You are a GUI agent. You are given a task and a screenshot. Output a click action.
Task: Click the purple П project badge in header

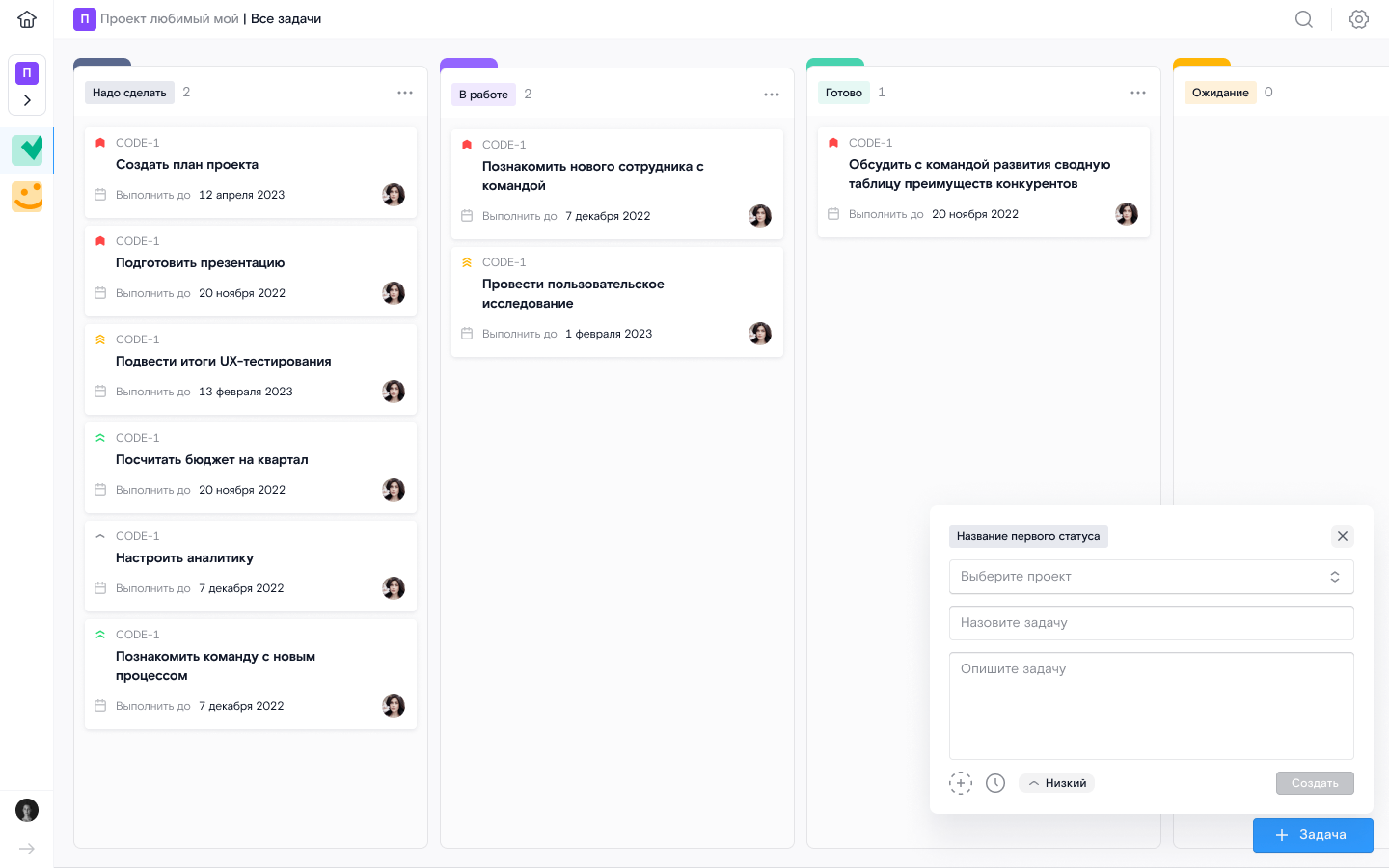pyautogui.click(x=85, y=19)
